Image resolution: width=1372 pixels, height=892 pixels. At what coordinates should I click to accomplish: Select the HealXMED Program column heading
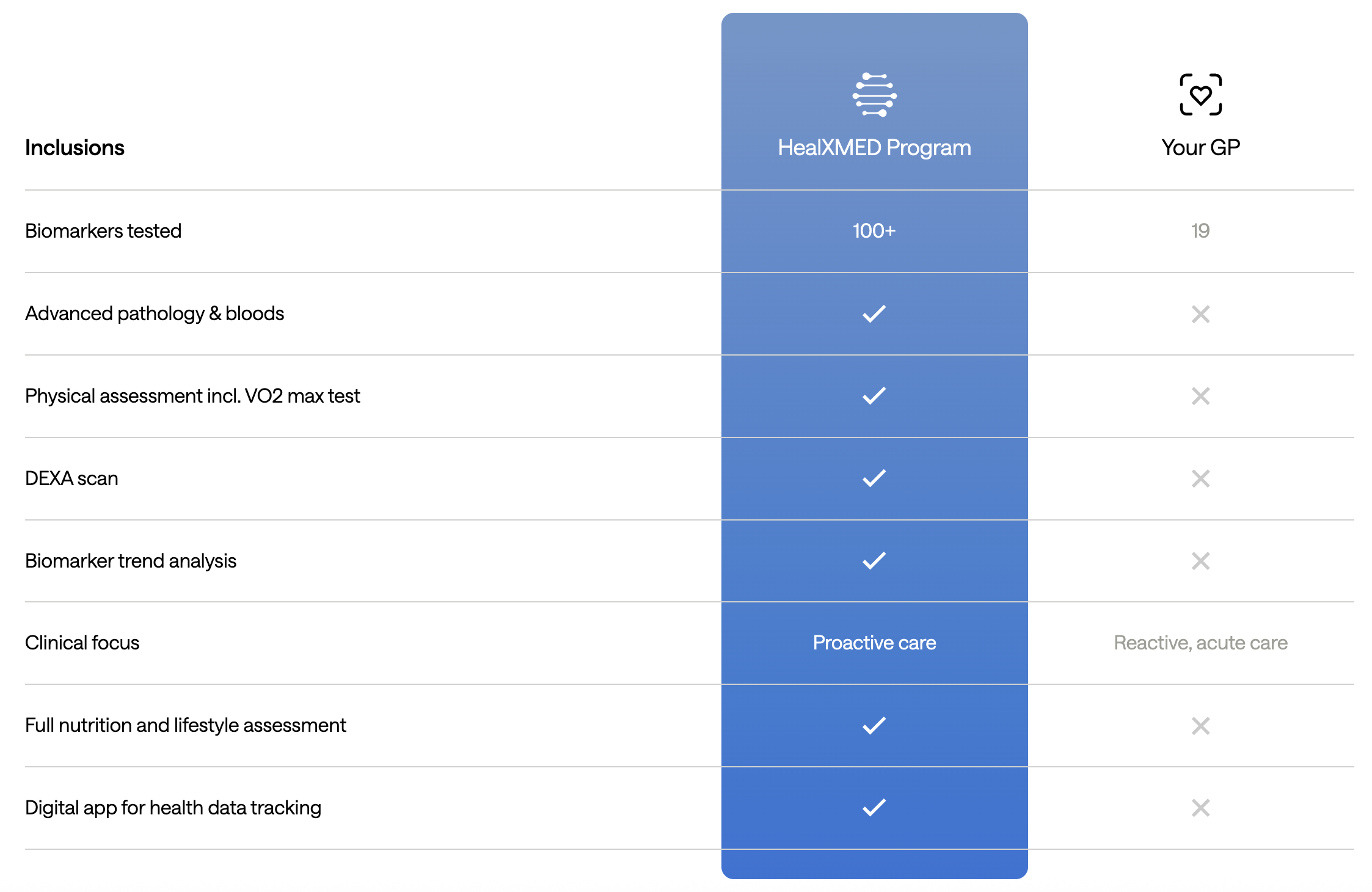click(874, 148)
